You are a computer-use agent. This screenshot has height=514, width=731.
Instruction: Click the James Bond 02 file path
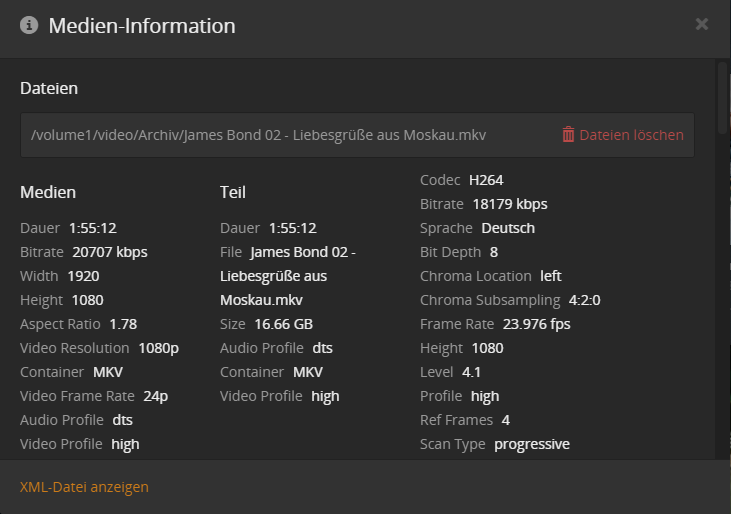(258, 134)
